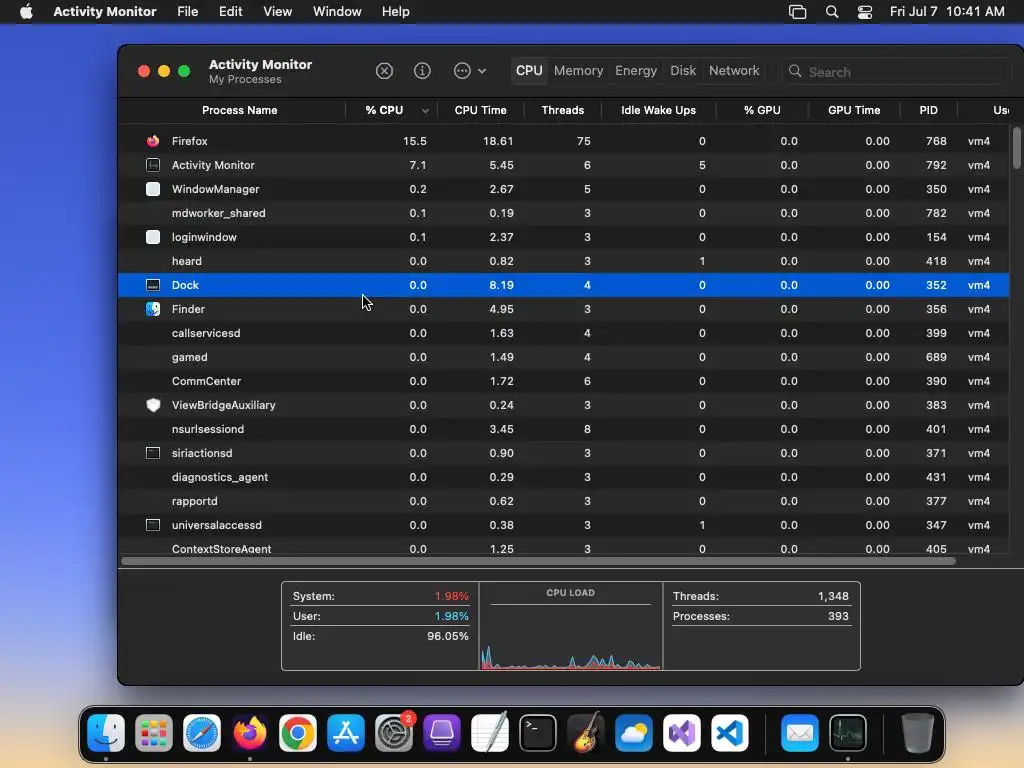Sort by the GPU Time column header
This screenshot has height=768, width=1024.
[854, 110]
